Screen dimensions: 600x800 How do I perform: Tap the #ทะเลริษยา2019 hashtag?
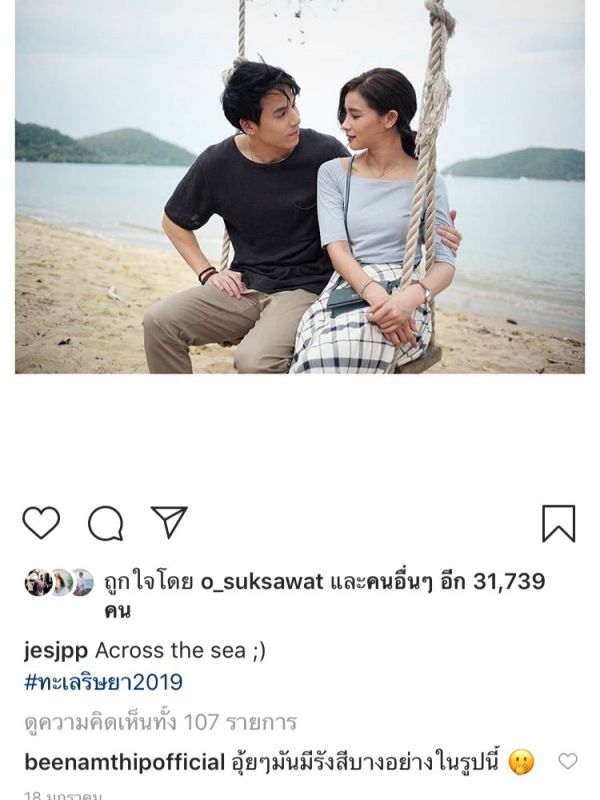pyautogui.click(x=103, y=682)
